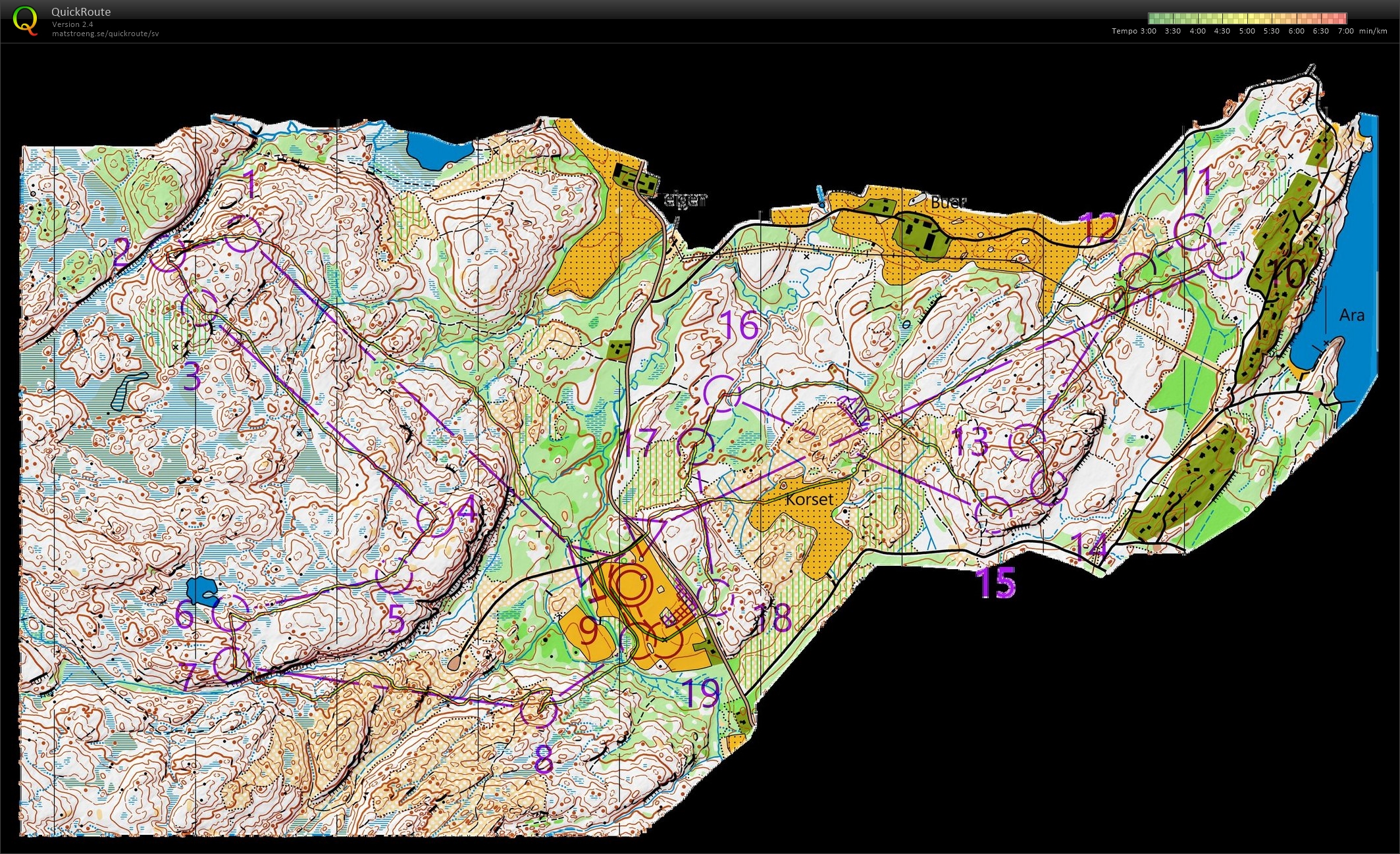Click the Version 2.4 label

pyautogui.click(x=72, y=24)
